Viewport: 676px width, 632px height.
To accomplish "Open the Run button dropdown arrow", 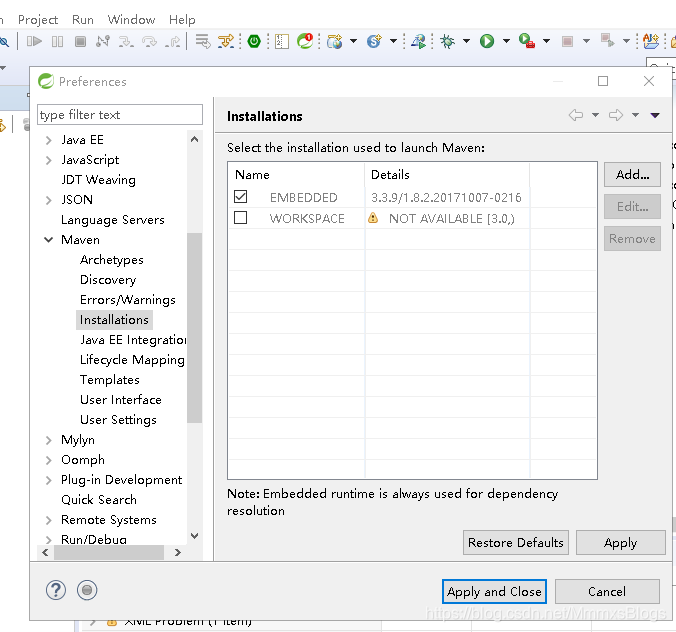I will (x=507, y=41).
